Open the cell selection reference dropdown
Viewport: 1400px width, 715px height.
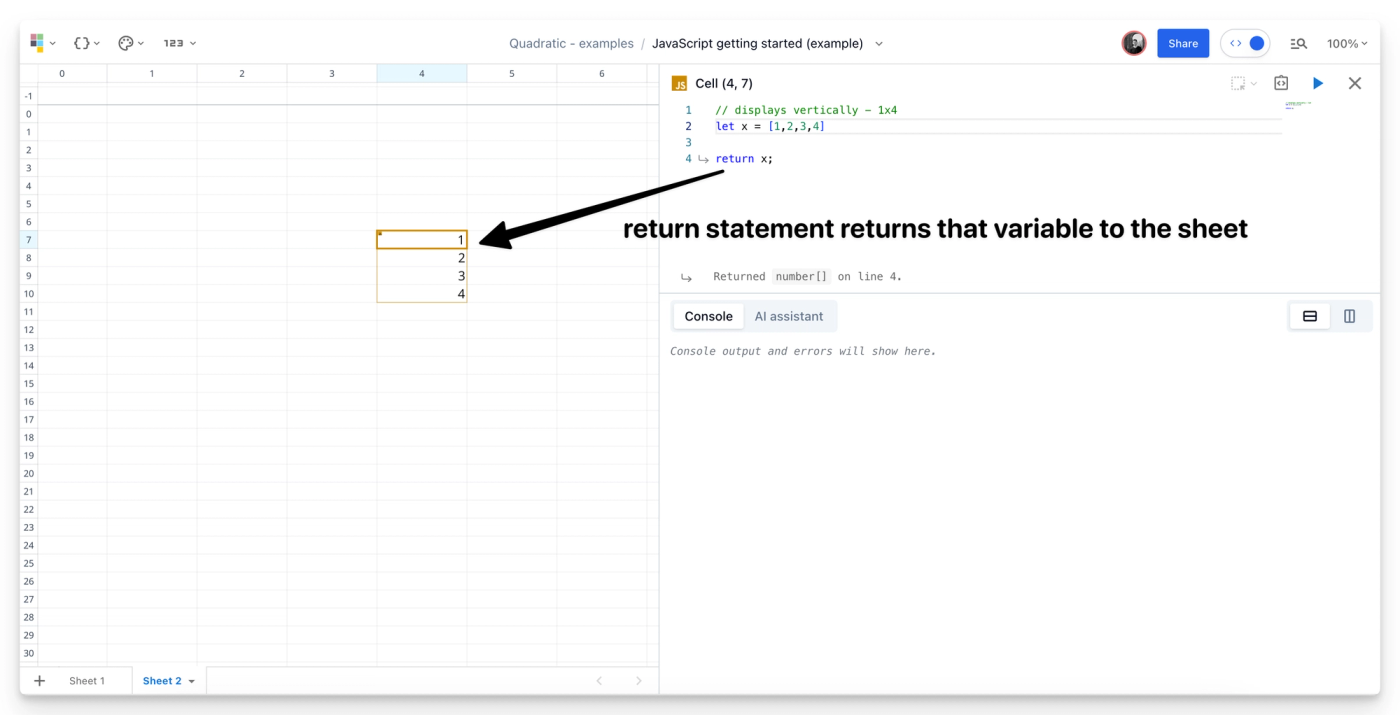(1244, 84)
